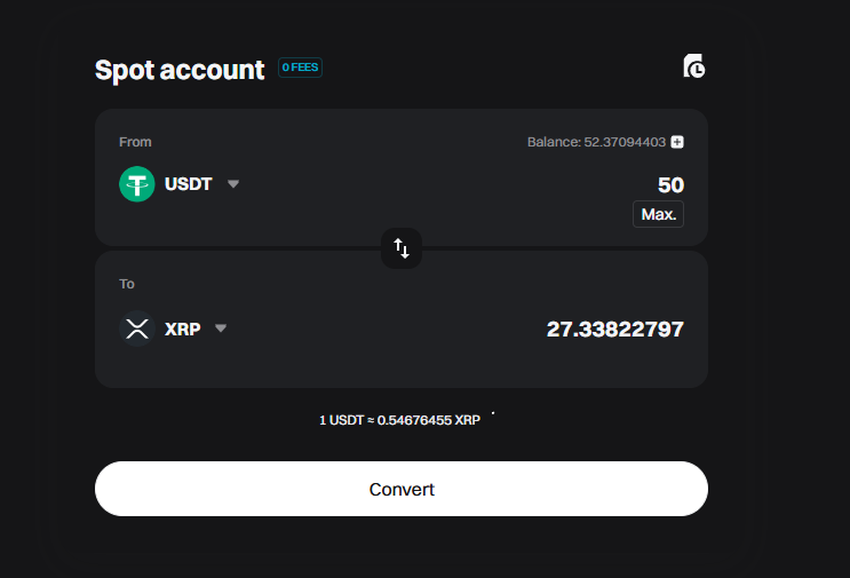The height and width of the screenshot is (578, 850).
Task: Click the Convert button
Action: click(x=401, y=489)
